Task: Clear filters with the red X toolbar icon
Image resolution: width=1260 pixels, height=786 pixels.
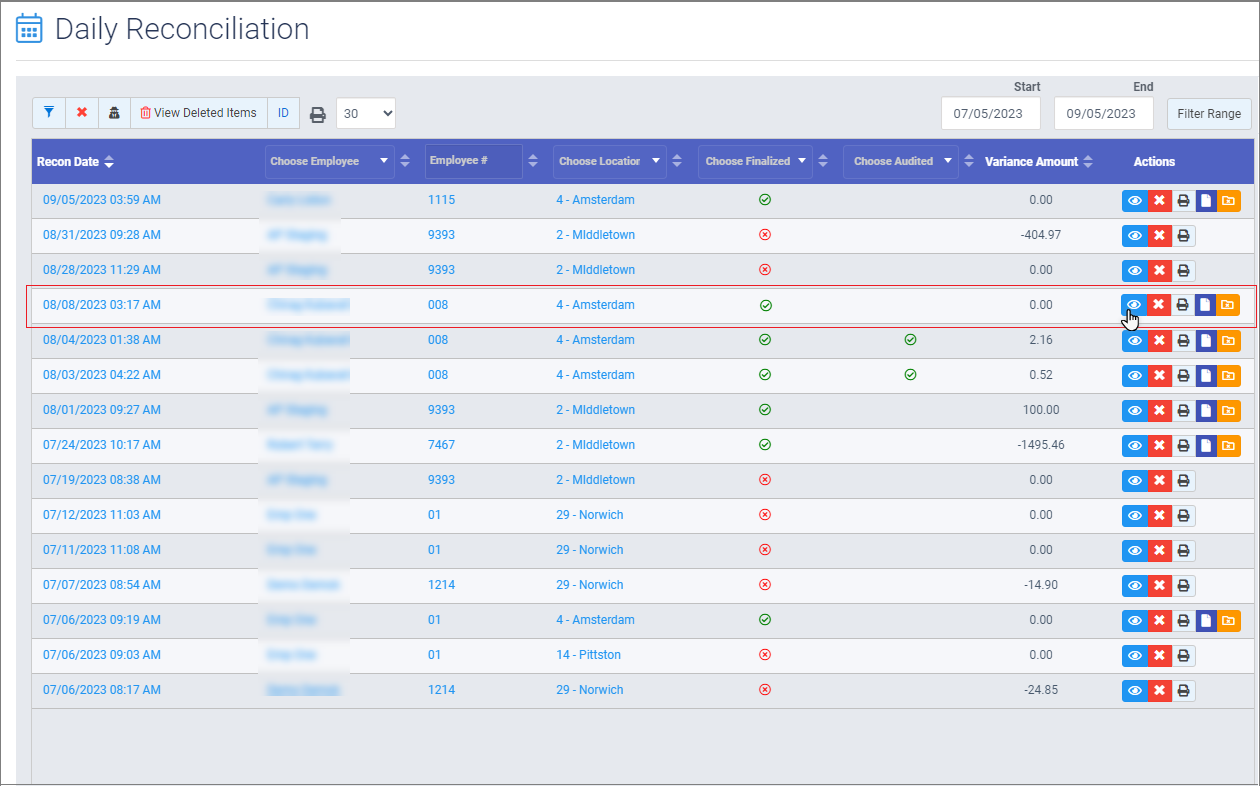Action: [x=82, y=113]
